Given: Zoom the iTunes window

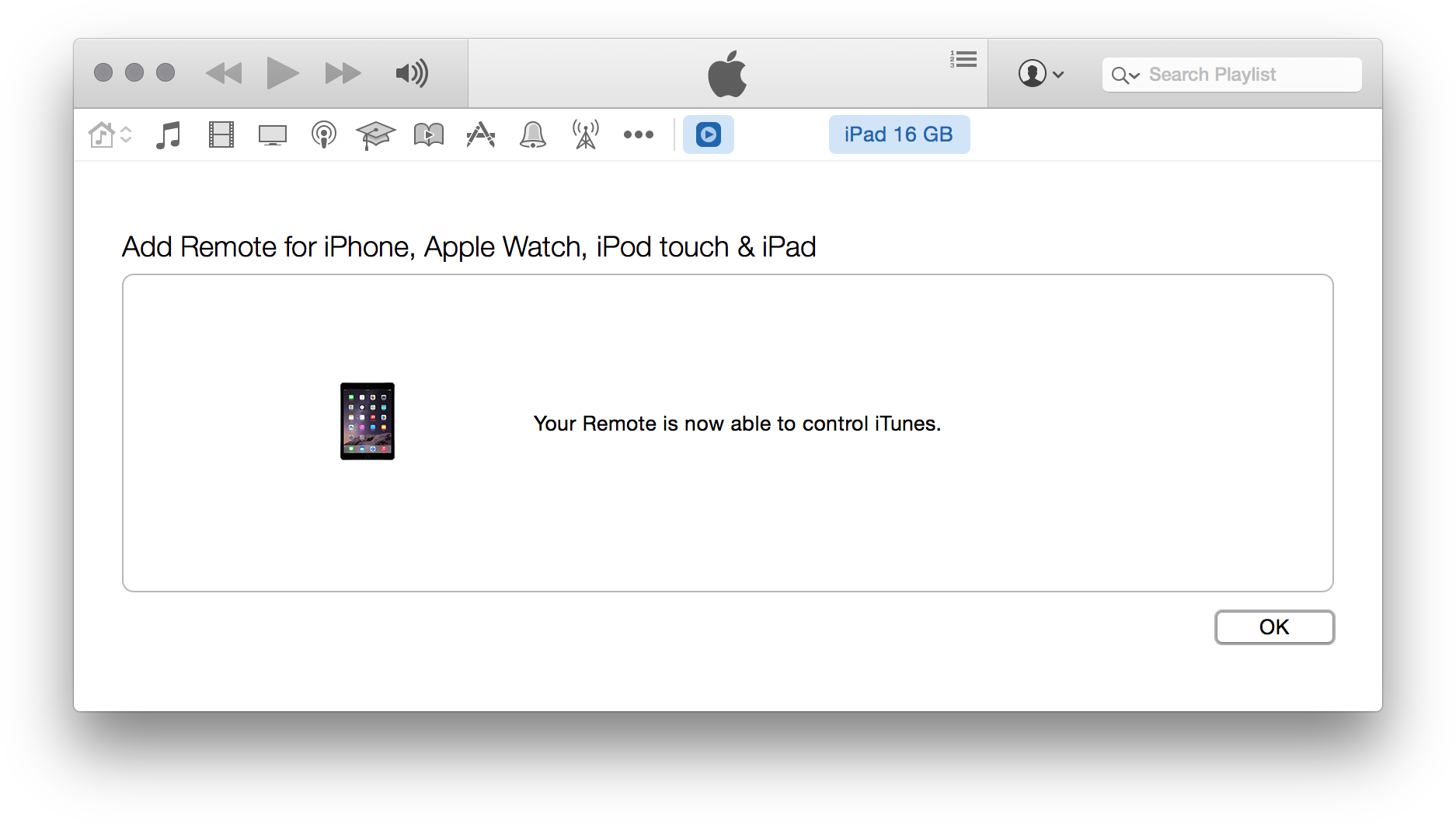Looking at the screenshot, I should 165,72.
